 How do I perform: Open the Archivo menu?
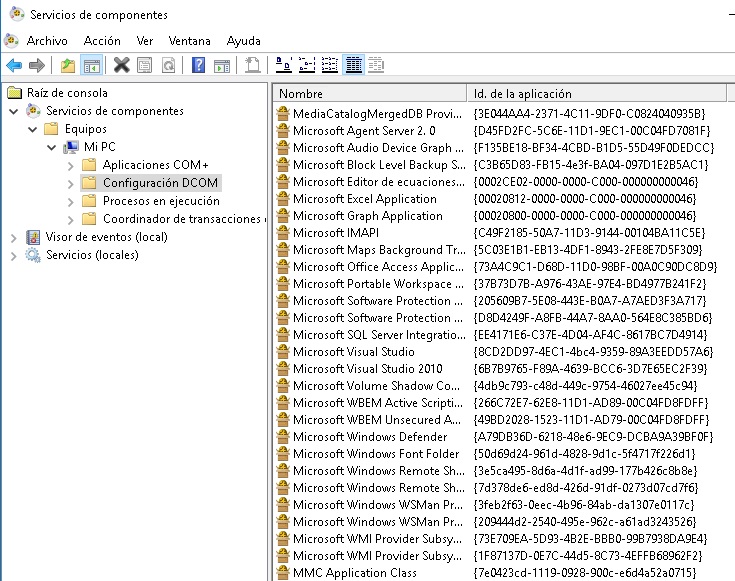[x=46, y=41]
